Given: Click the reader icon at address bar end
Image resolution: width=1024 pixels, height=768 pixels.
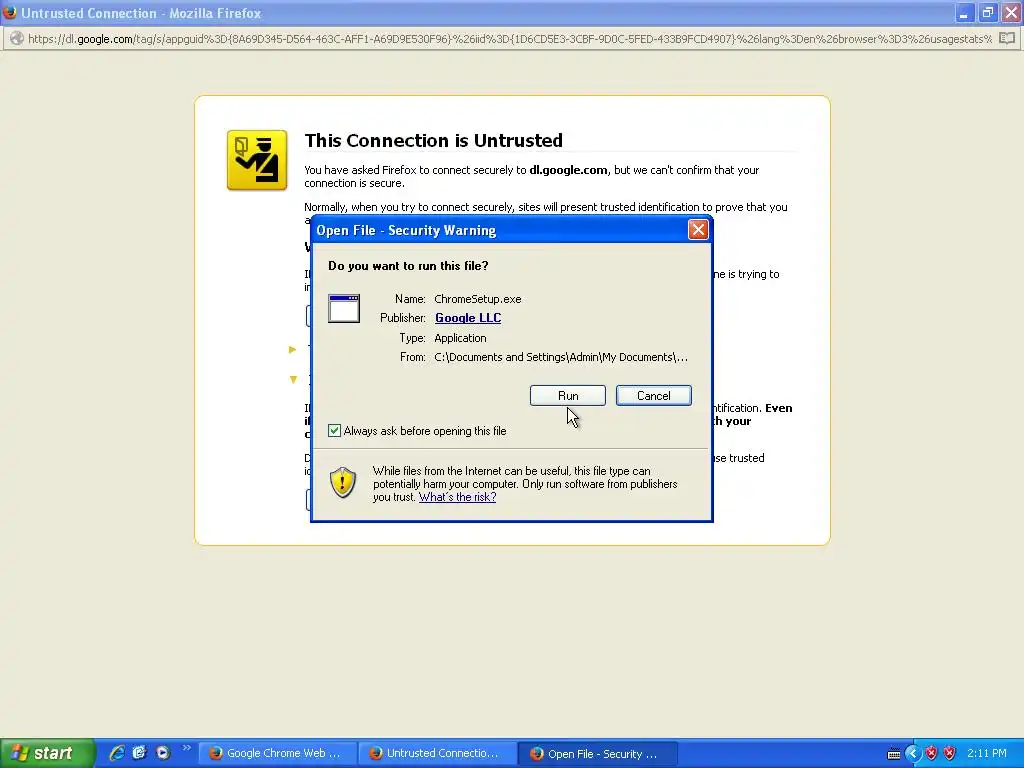Looking at the screenshot, I should [x=1007, y=39].
